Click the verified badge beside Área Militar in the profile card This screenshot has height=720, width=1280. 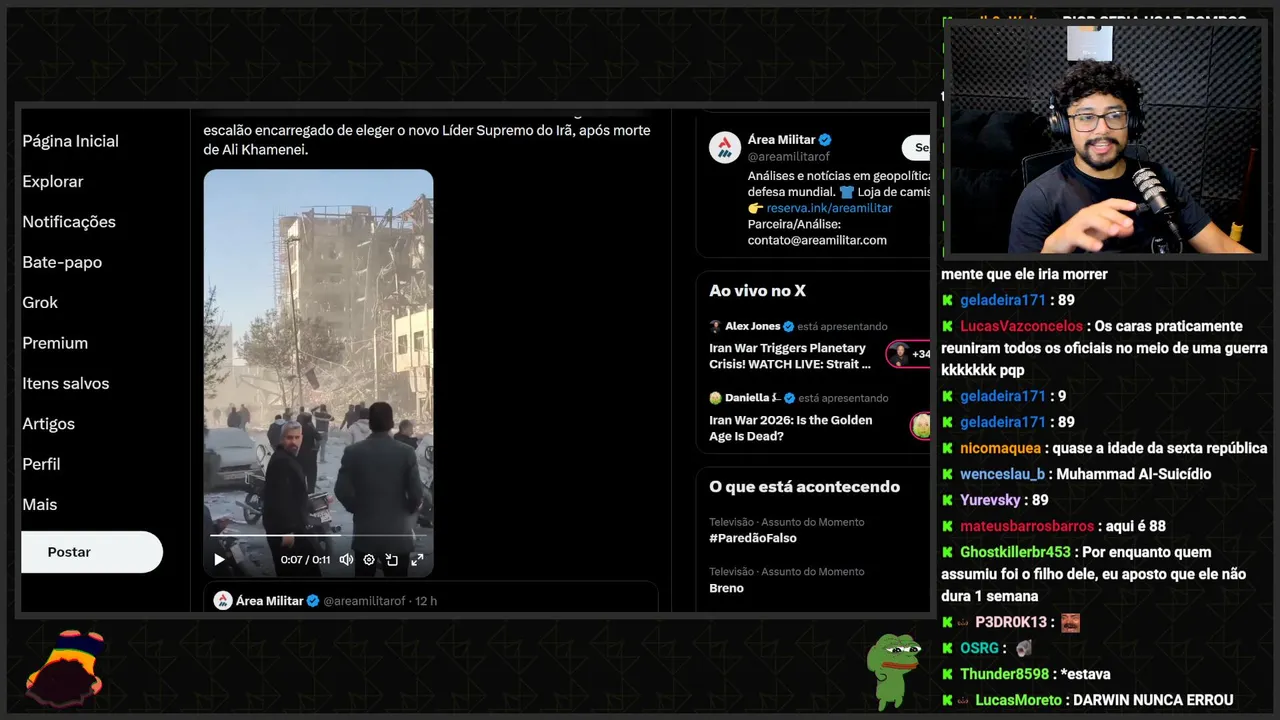tap(825, 140)
